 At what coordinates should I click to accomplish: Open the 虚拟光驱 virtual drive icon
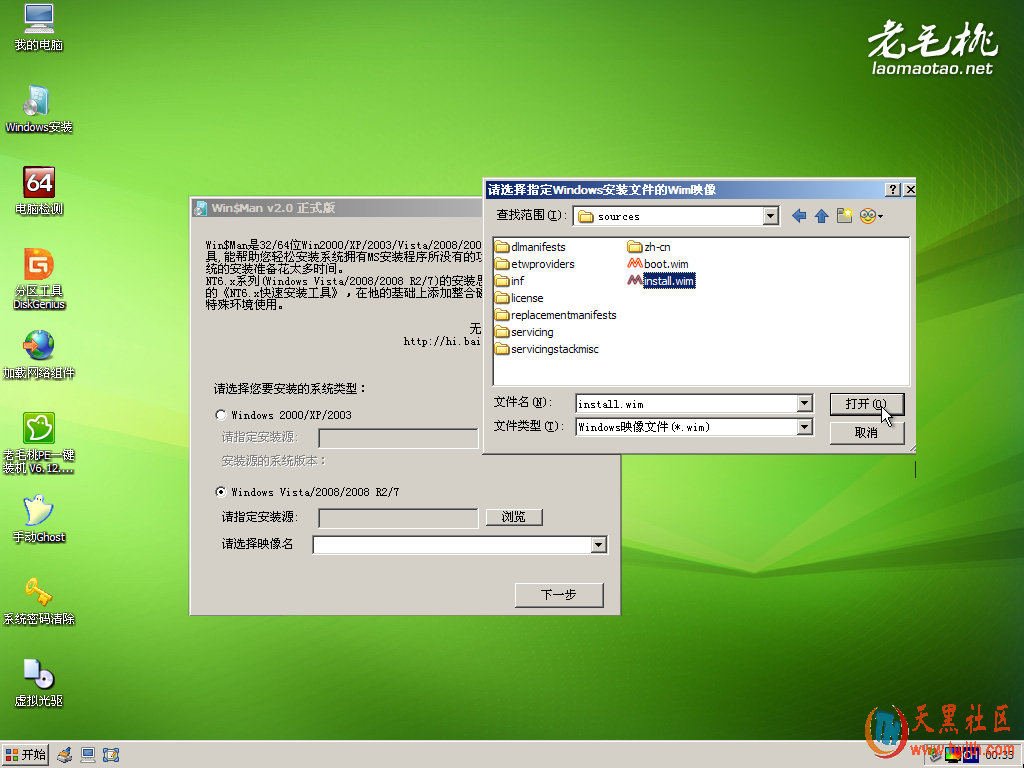(x=39, y=675)
